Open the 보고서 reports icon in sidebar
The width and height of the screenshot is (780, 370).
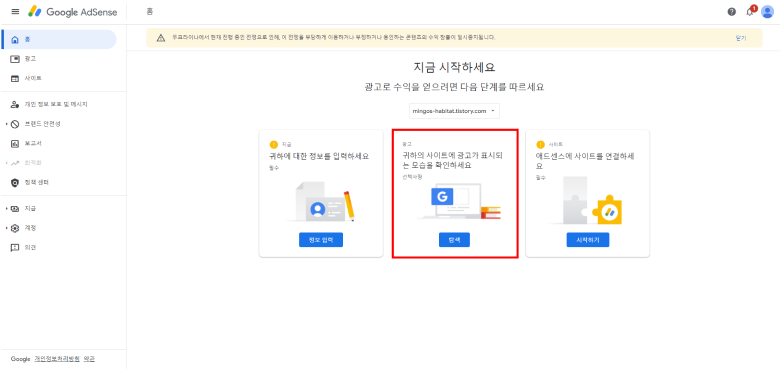tap(15, 144)
